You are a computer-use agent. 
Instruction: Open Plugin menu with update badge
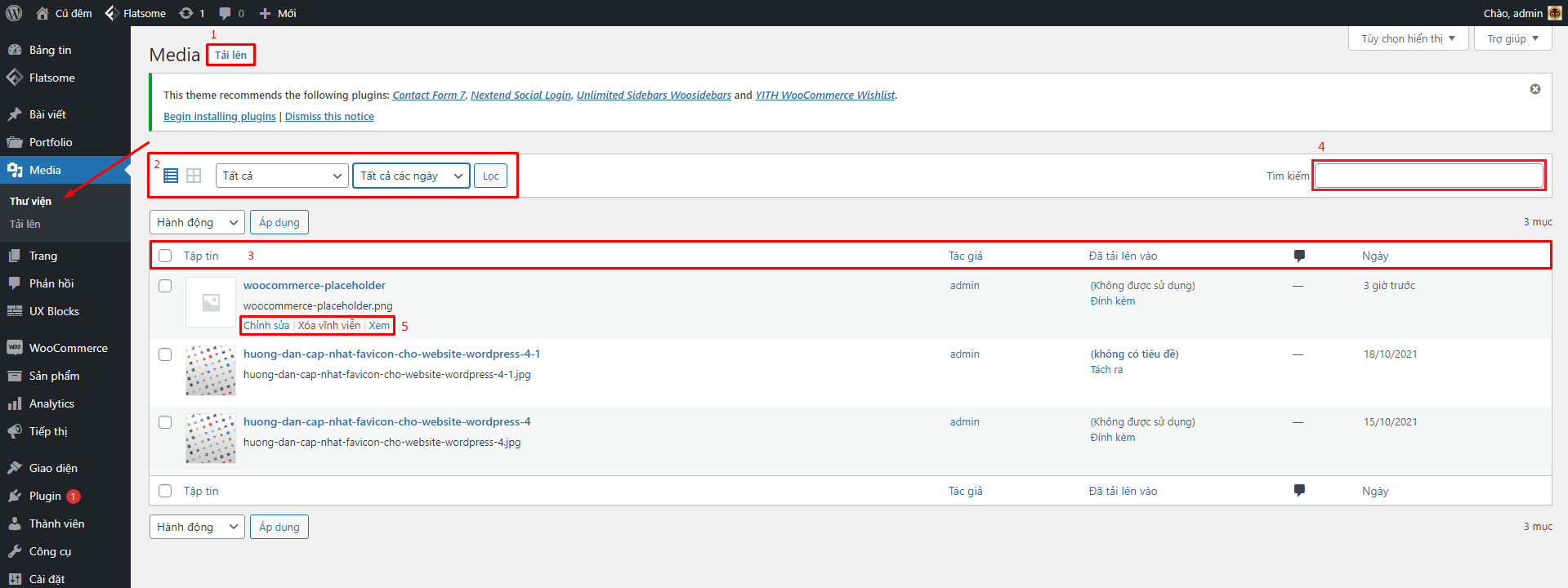(x=65, y=496)
